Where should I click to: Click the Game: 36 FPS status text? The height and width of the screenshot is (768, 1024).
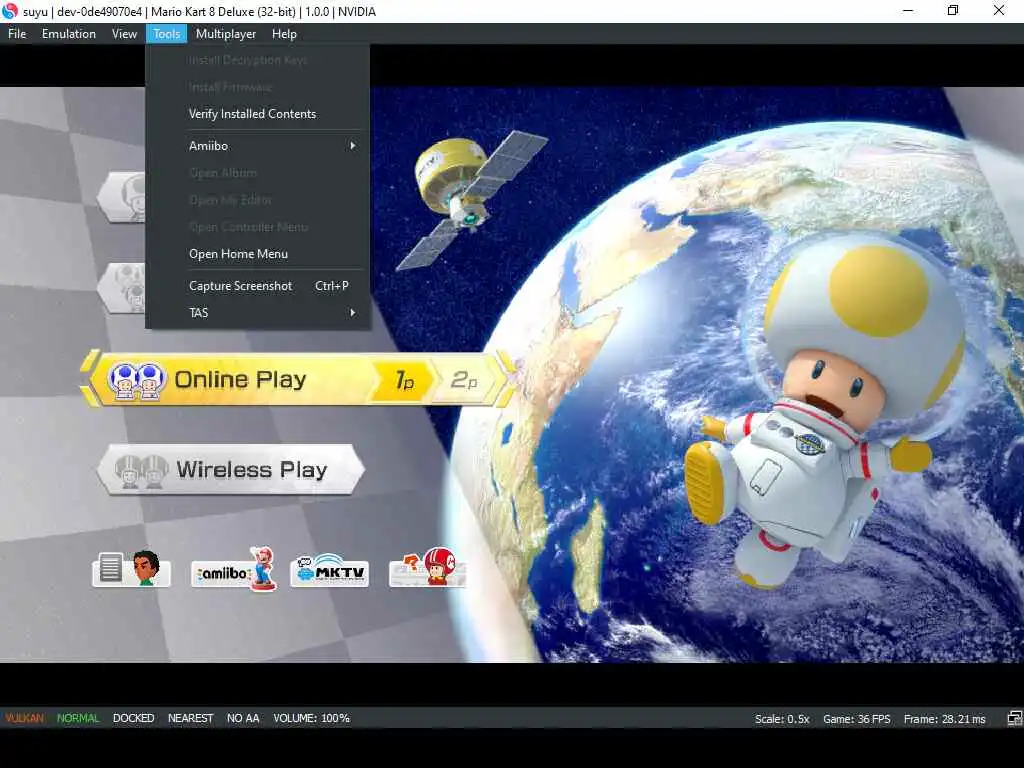pos(856,719)
